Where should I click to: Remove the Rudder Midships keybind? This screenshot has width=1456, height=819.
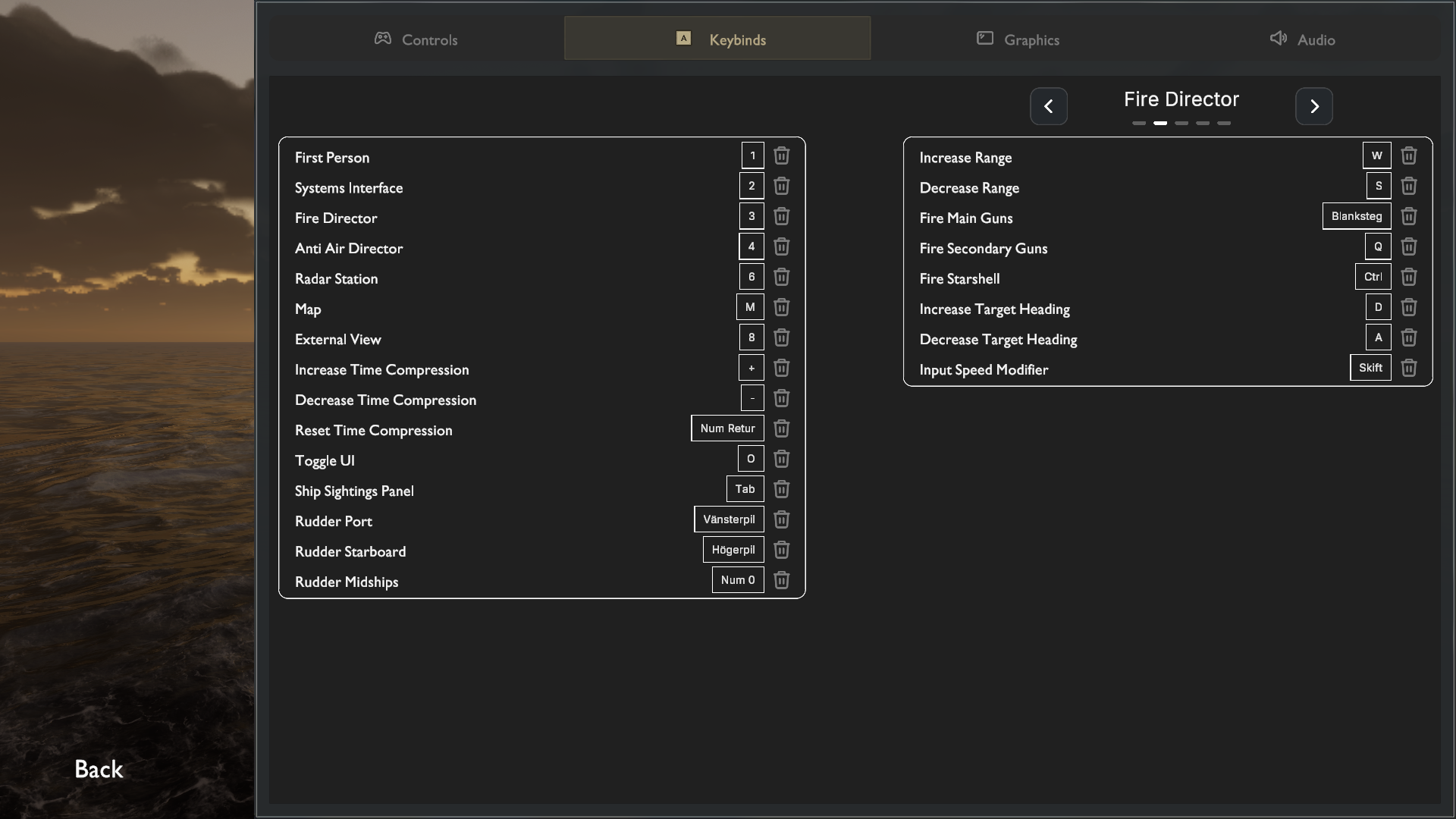coord(781,580)
